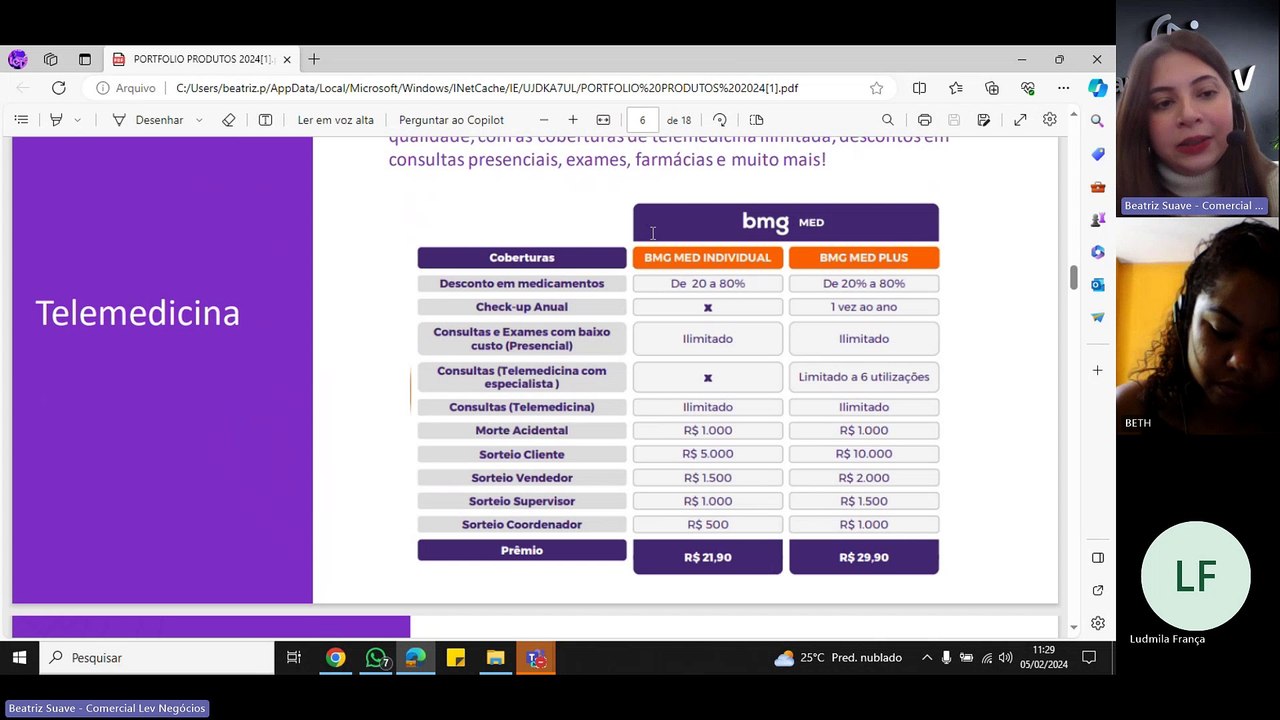Open the Edge workspaces icon
Screen dimensions: 1280x720
(50, 59)
